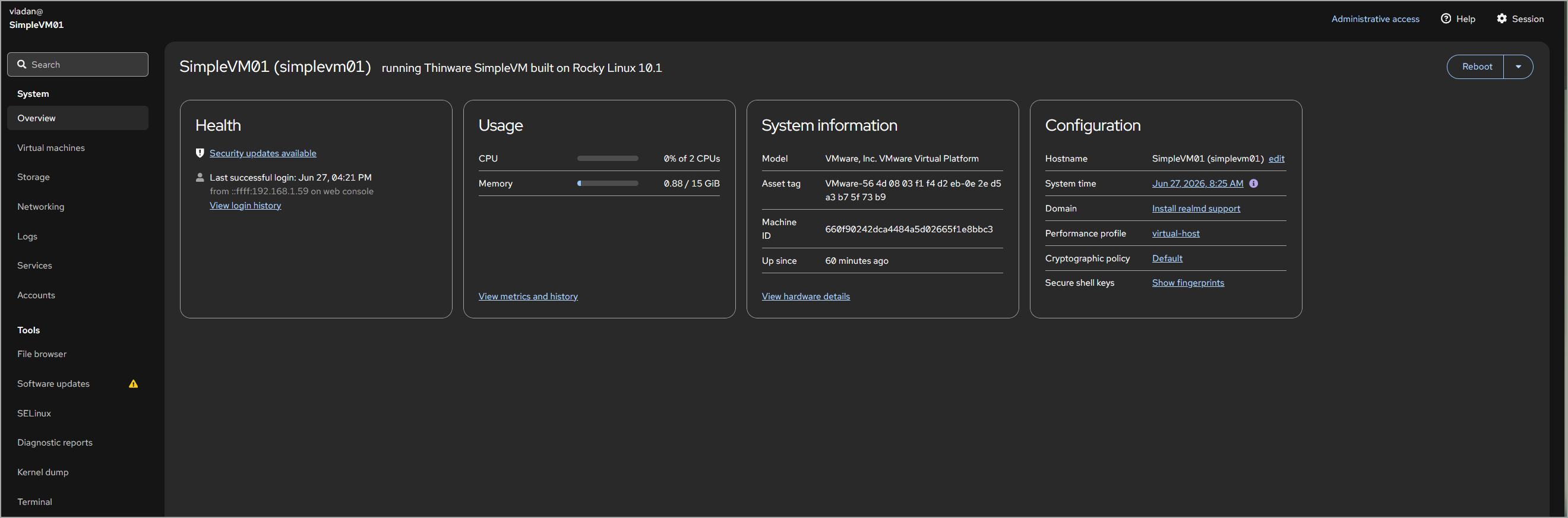The image size is (1568, 518).
Task: Click the Software updates warning triangle
Action: [x=133, y=384]
